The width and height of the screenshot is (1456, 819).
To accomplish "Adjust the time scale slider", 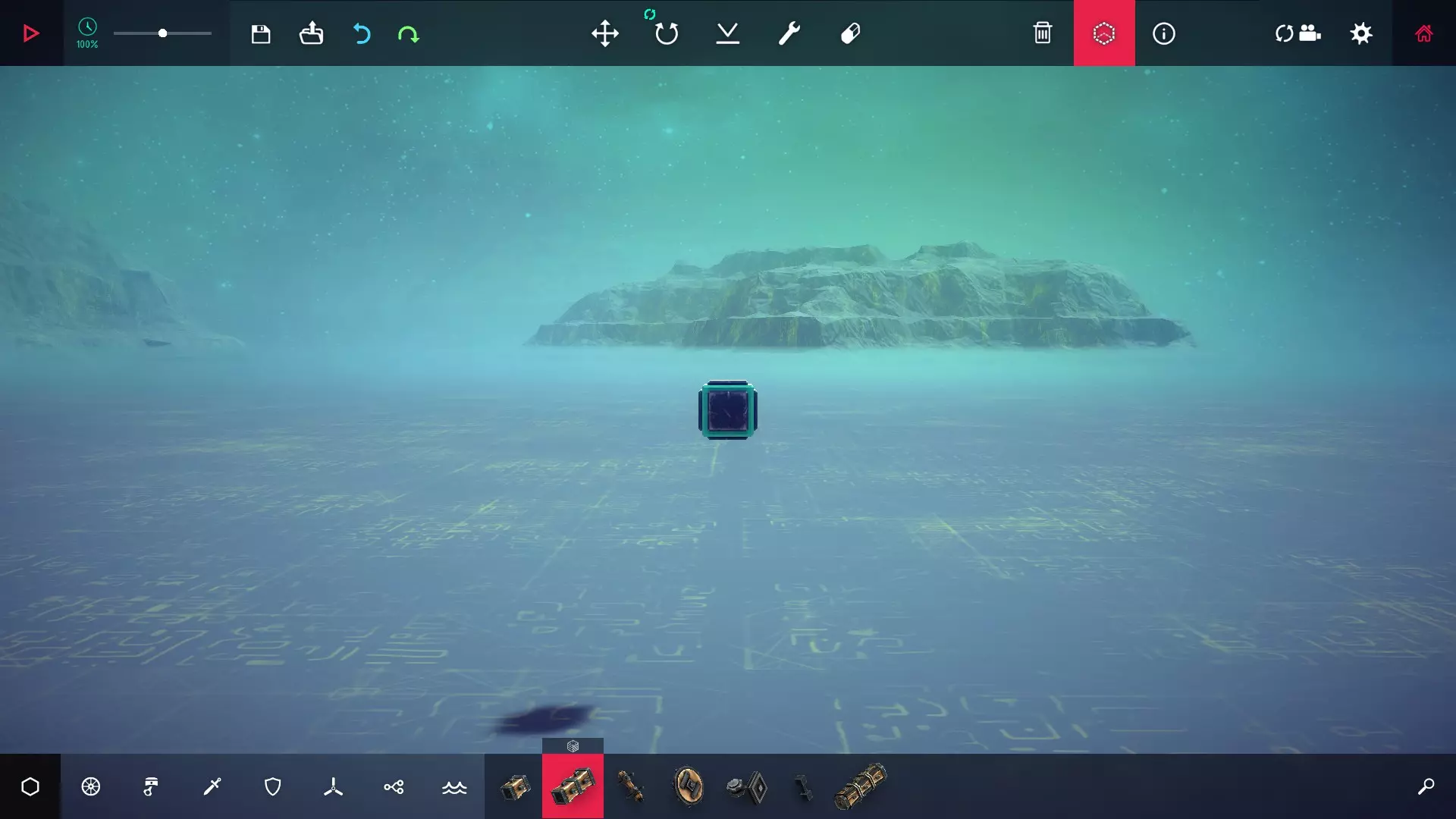I will point(162,33).
